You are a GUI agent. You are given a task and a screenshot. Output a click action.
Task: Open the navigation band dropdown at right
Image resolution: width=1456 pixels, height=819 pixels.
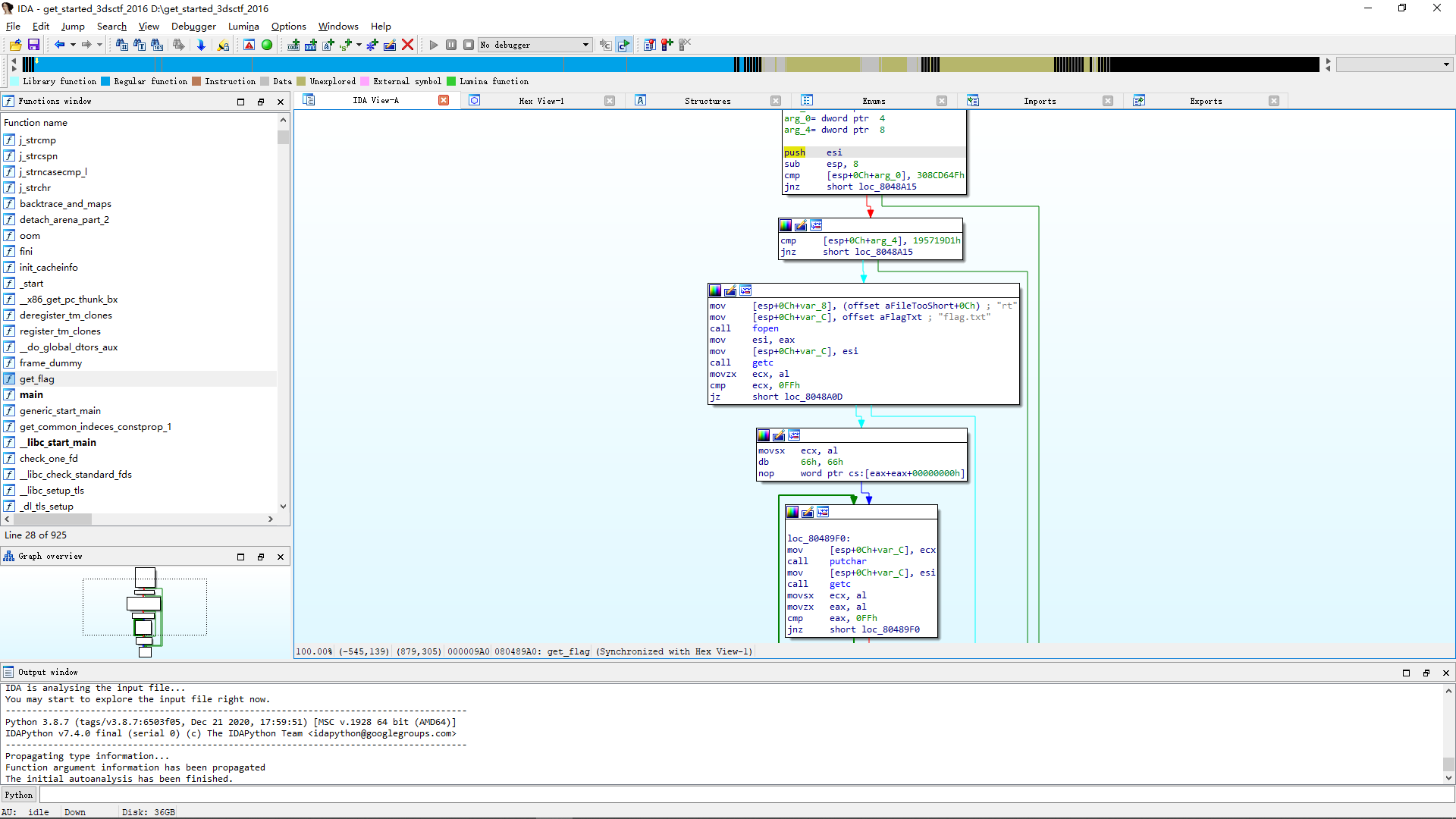(x=1446, y=64)
